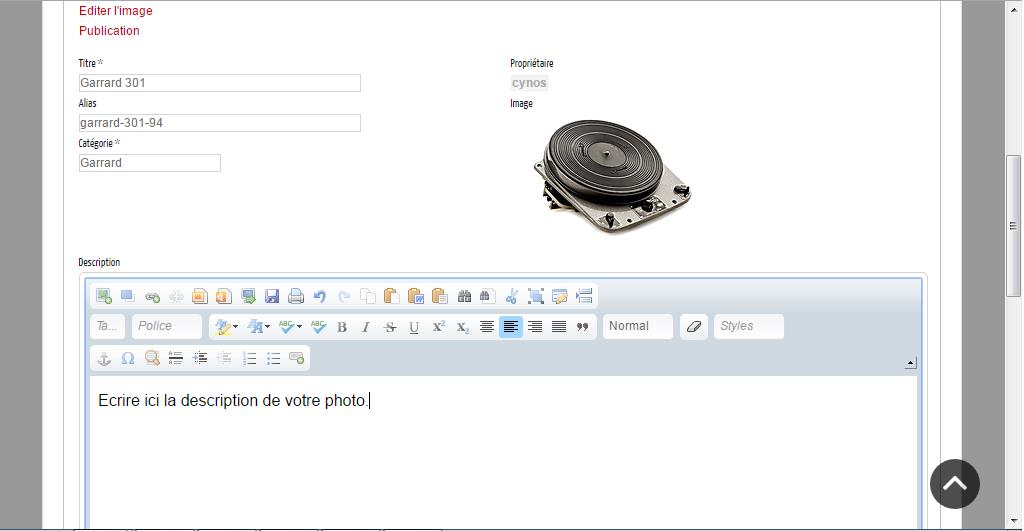The width and height of the screenshot is (1024, 531).
Task: Insert an anchor
Action: pyautogui.click(x=104, y=358)
